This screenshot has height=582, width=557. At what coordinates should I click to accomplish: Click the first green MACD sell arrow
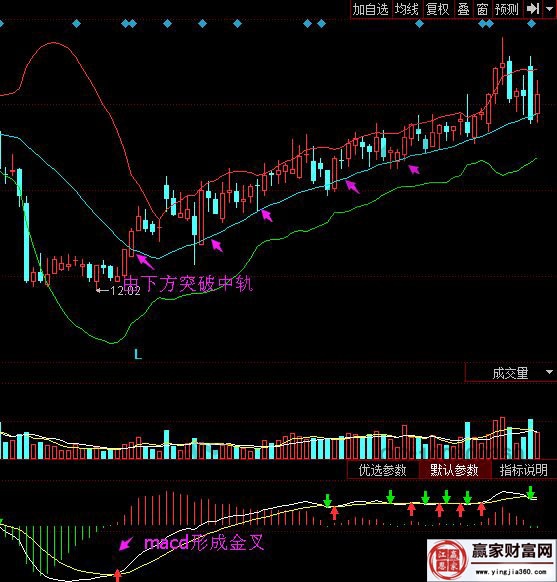point(327,500)
